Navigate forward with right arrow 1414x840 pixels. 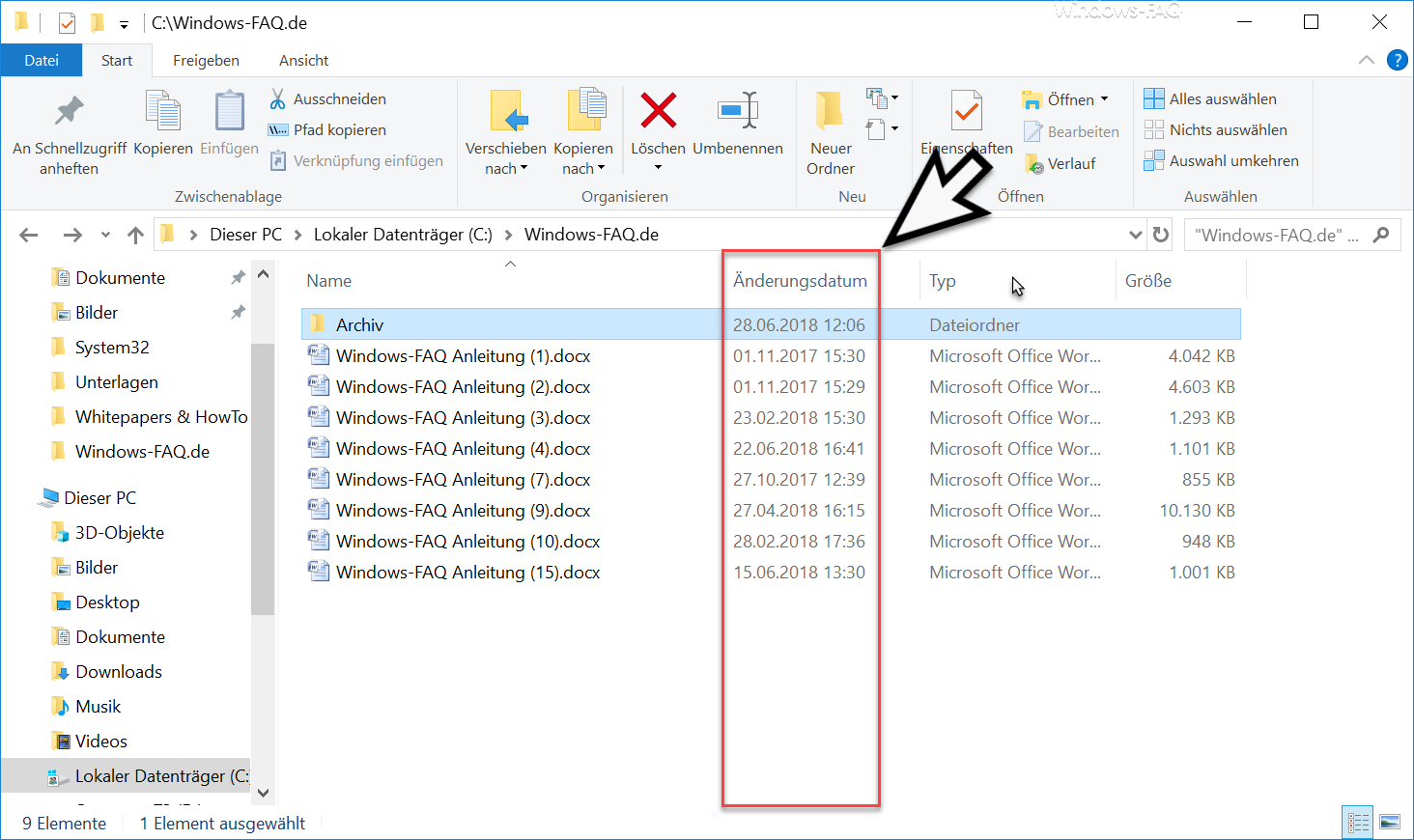72,235
